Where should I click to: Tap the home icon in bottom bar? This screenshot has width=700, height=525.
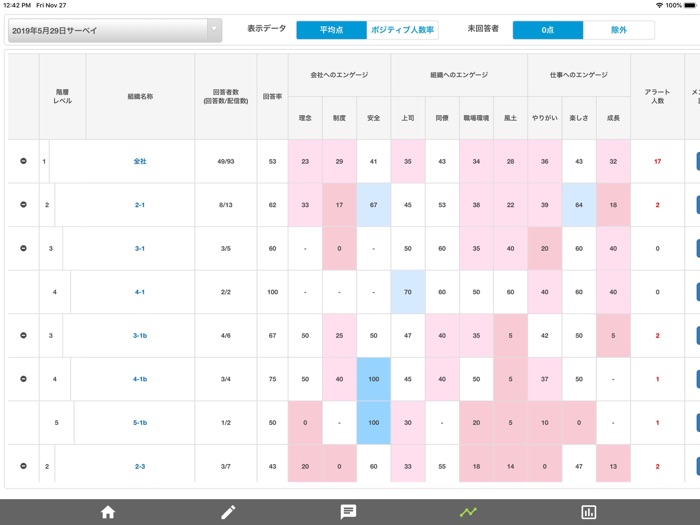(108, 512)
